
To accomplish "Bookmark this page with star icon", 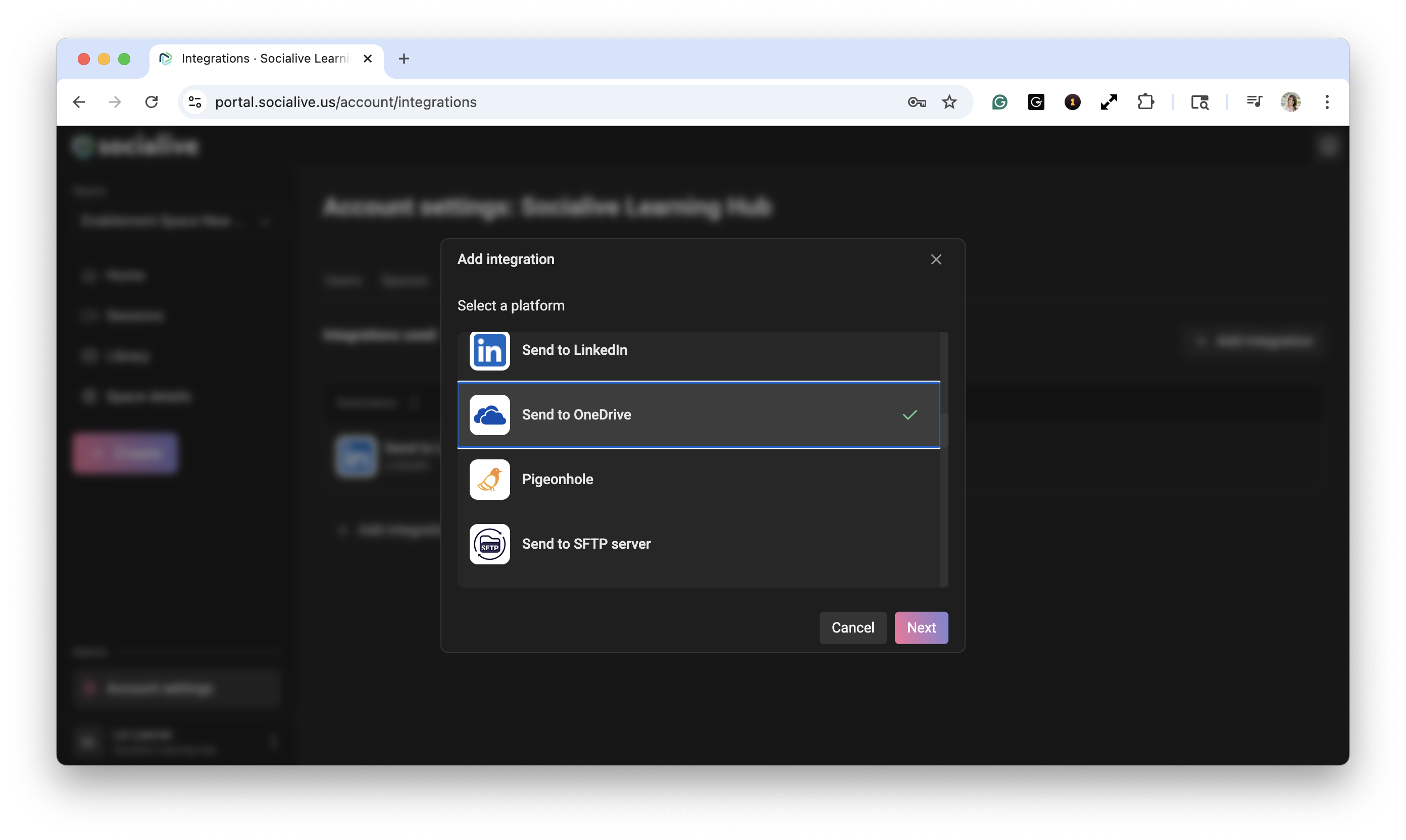I will (949, 102).
